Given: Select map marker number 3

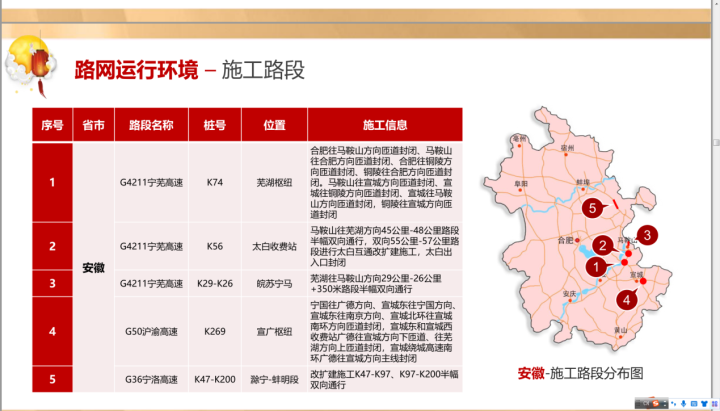Looking at the screenshot, I should [x=647, y=235].
